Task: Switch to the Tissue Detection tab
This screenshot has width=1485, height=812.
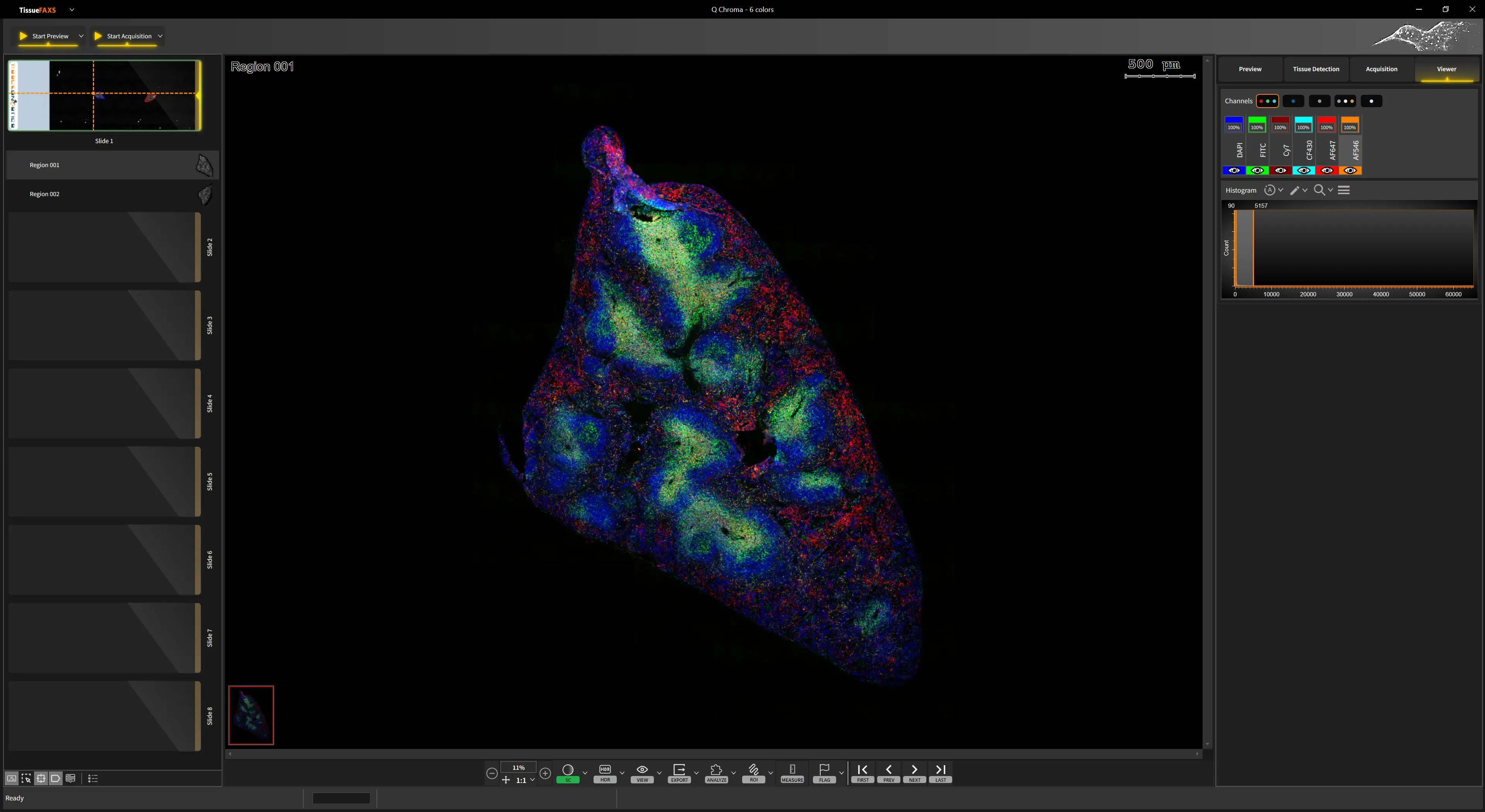Action: [1316, 69]
